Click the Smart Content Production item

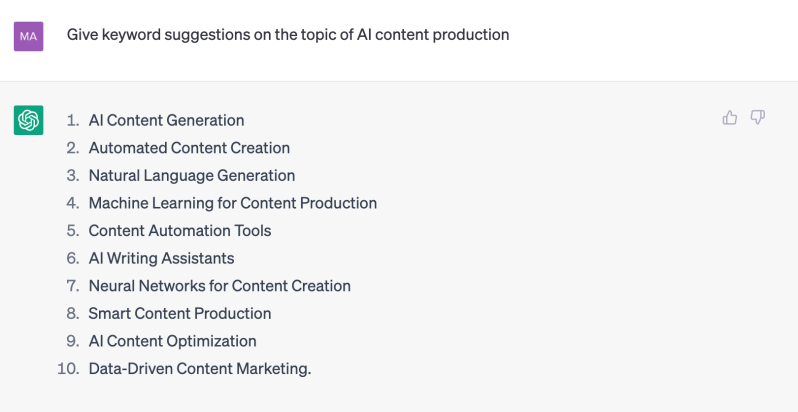pos(180,313)
